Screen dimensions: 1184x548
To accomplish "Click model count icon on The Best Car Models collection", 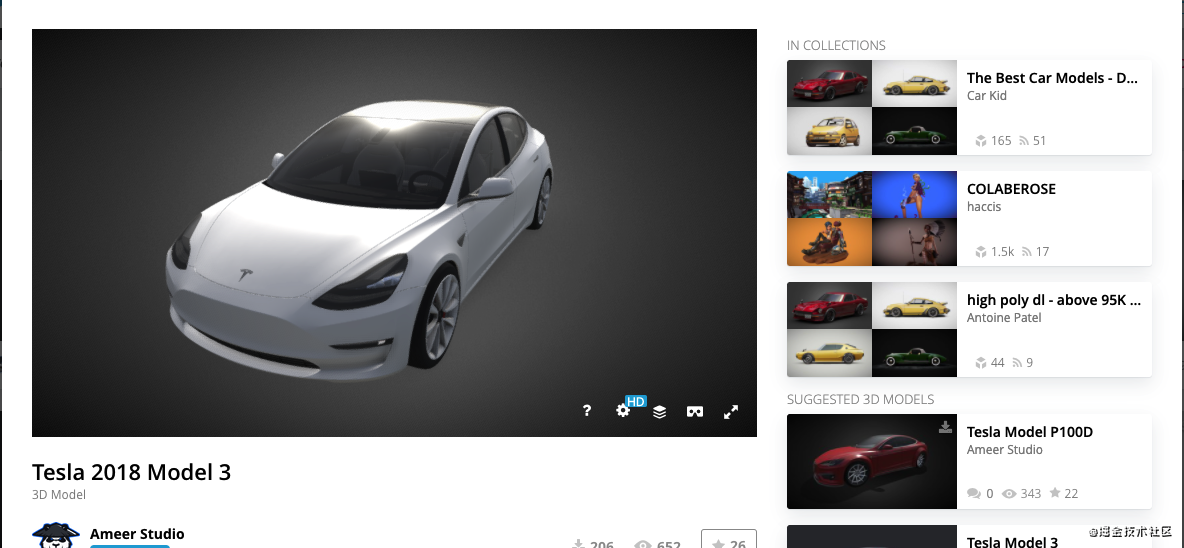I will (x=980, y=140).
